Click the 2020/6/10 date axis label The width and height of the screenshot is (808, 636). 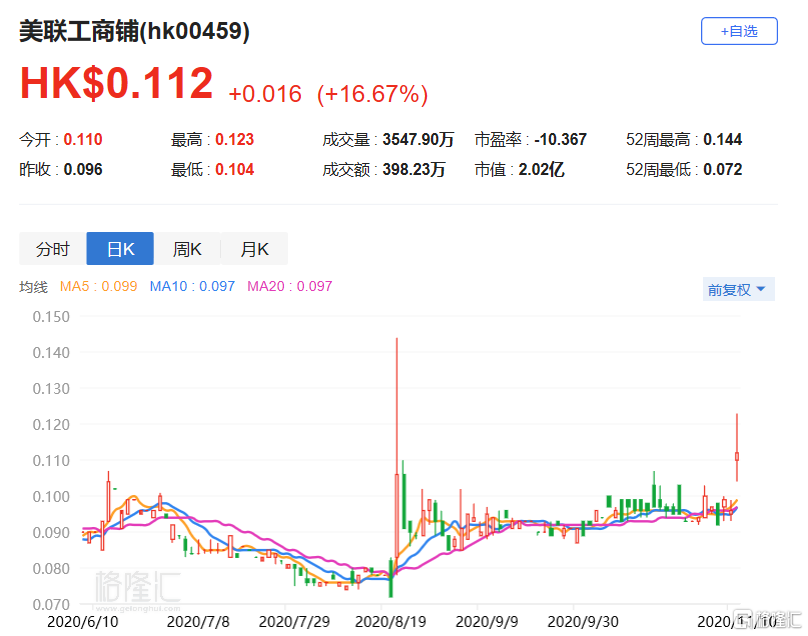84,620
